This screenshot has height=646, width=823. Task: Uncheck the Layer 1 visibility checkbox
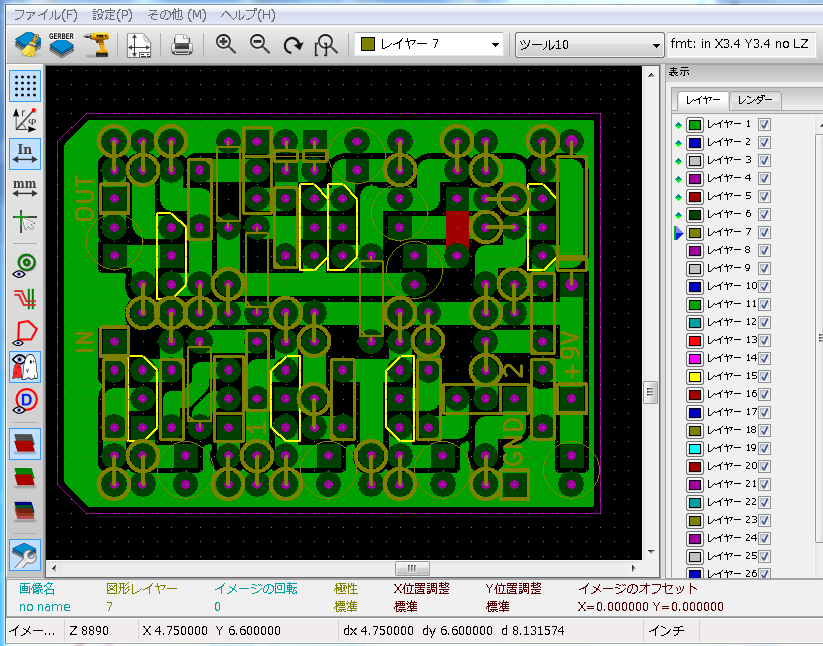tap(764, 125)
